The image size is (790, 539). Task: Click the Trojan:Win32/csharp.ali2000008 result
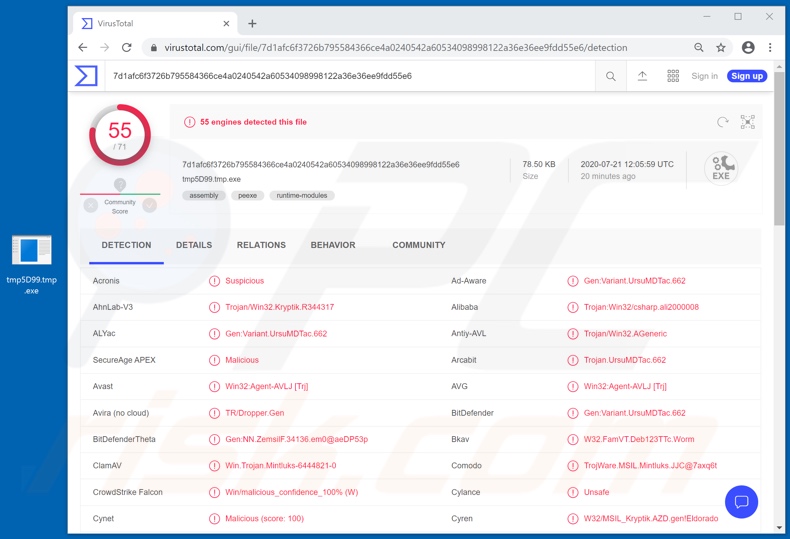click(641, 307)
